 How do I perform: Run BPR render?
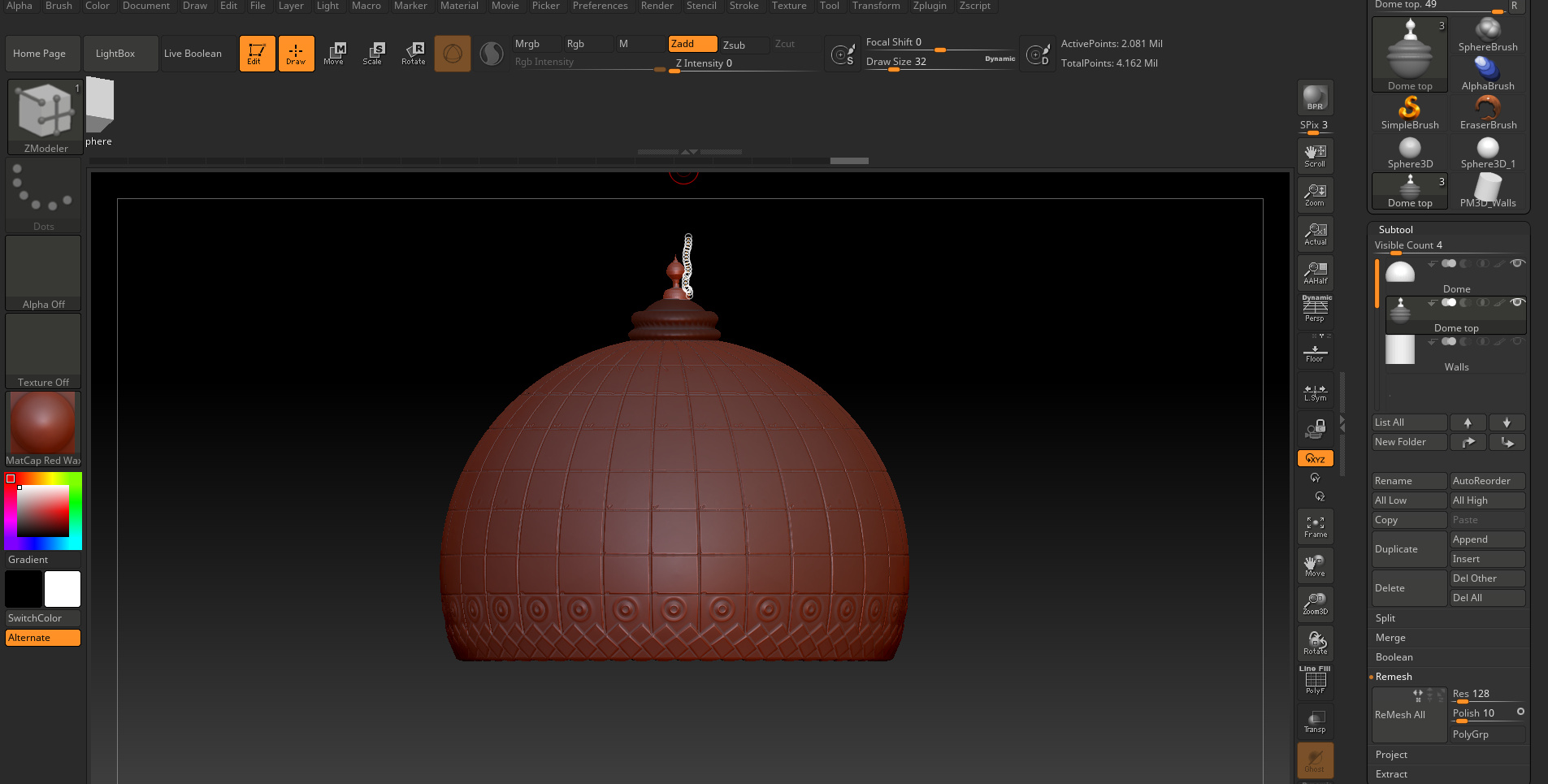point(1315,98)
